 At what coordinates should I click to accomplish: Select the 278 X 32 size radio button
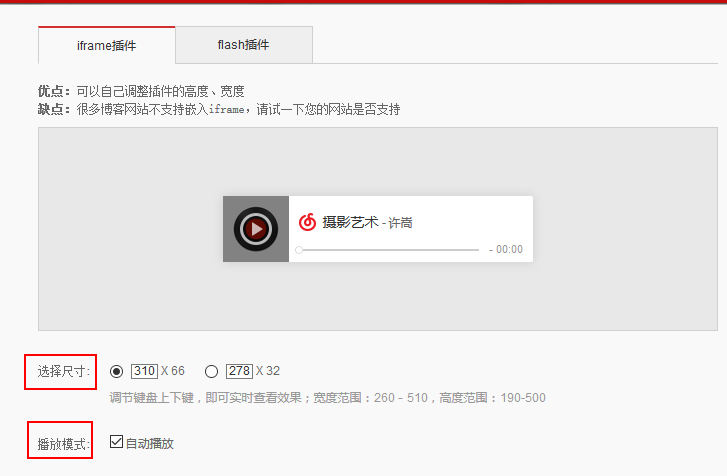[x=211, y=371]
